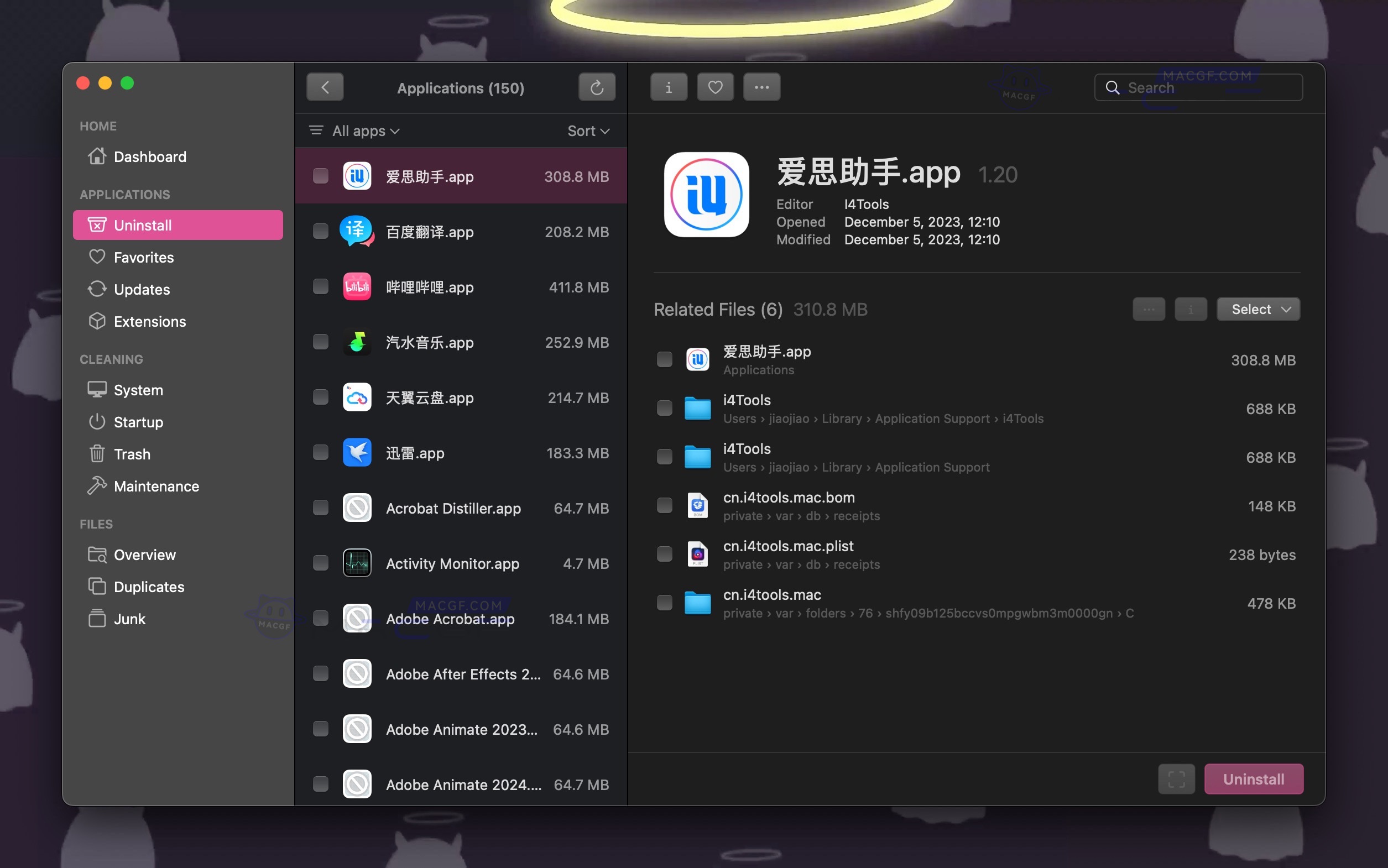This screenshot has height=868, width=1388.
Task: Open the Favorites section
Action: pyautogui.click(x=144, y=257)
